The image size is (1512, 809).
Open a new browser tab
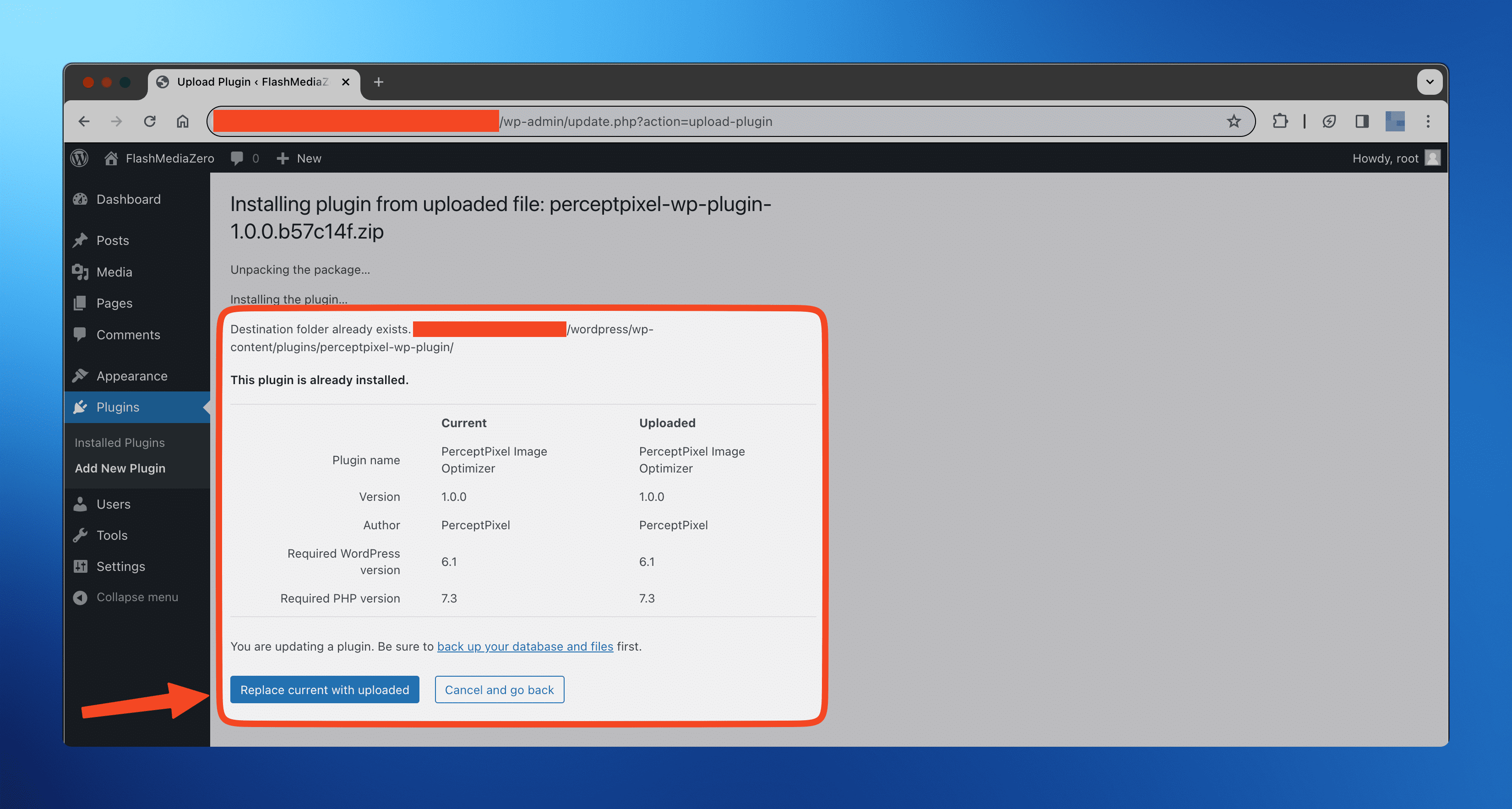coord(379,82)
